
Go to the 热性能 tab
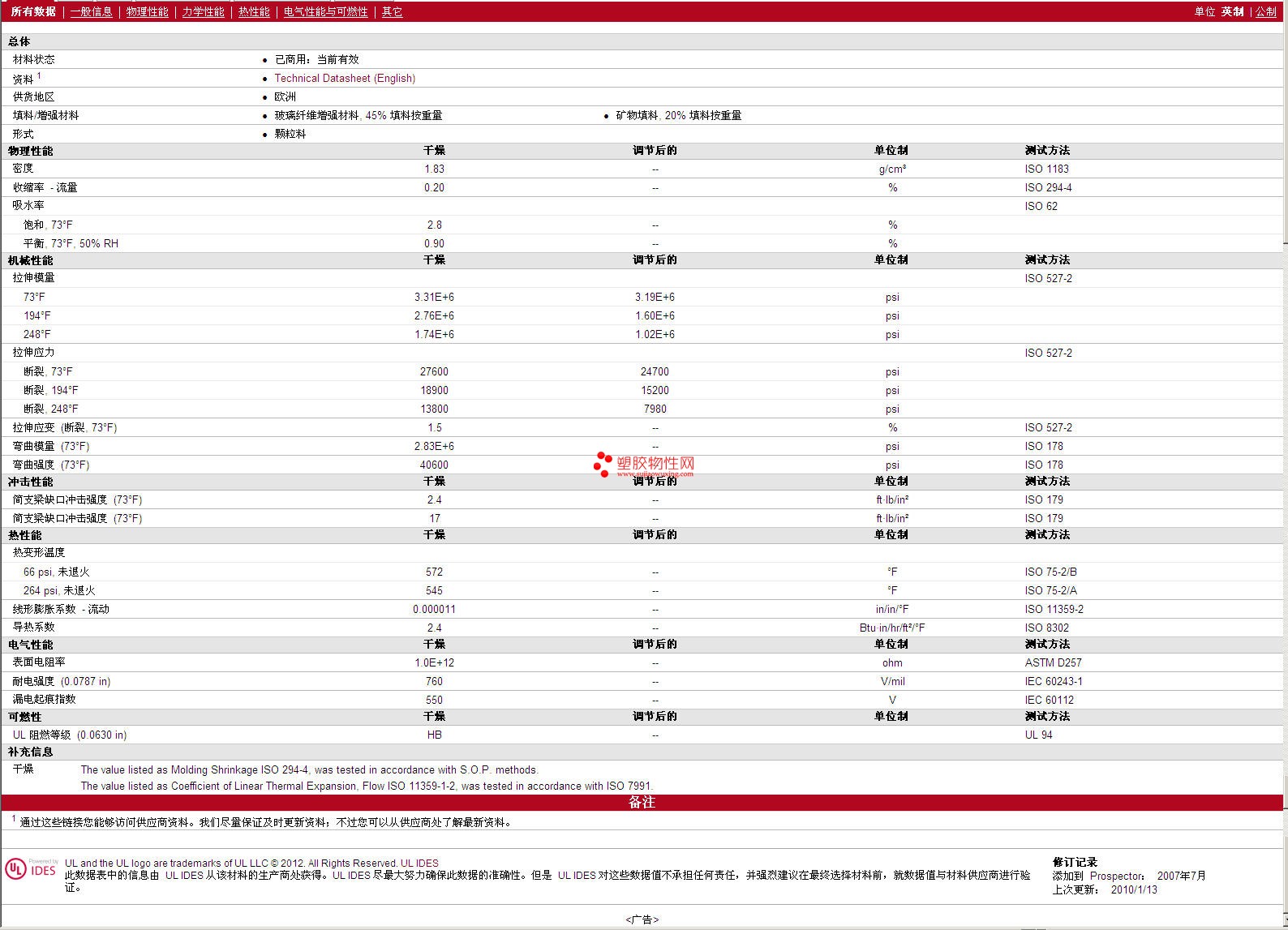point(254,11)
